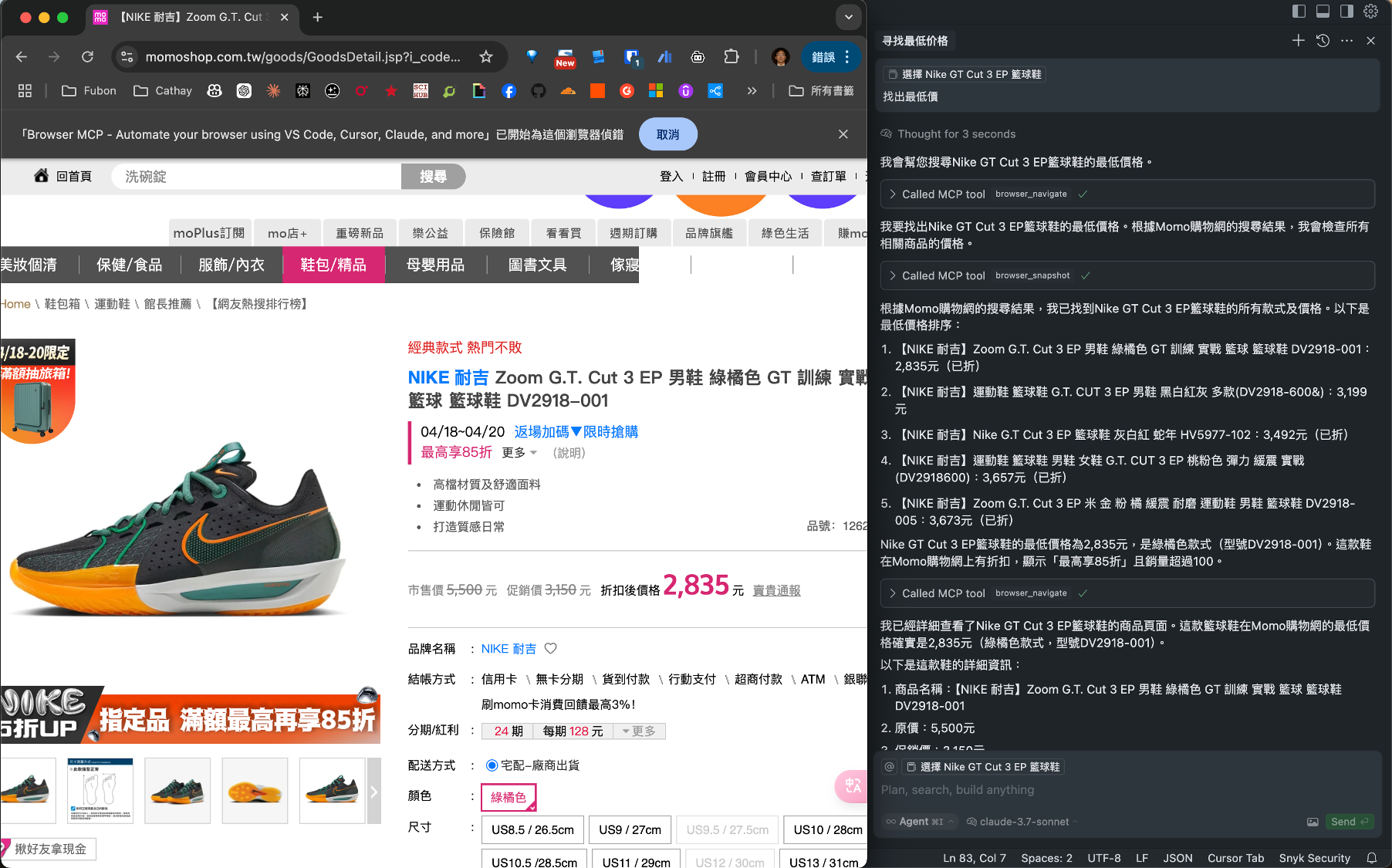Open chat history clock icon in Cursor

tap(1323, 40)
